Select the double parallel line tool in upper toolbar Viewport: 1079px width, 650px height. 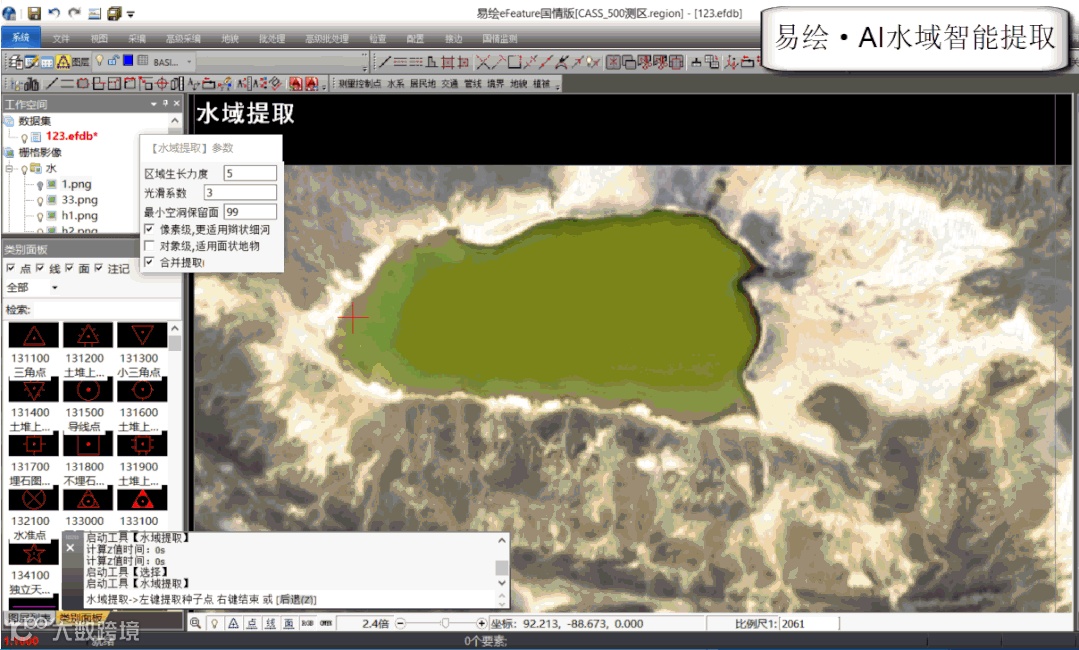point(400,63)
